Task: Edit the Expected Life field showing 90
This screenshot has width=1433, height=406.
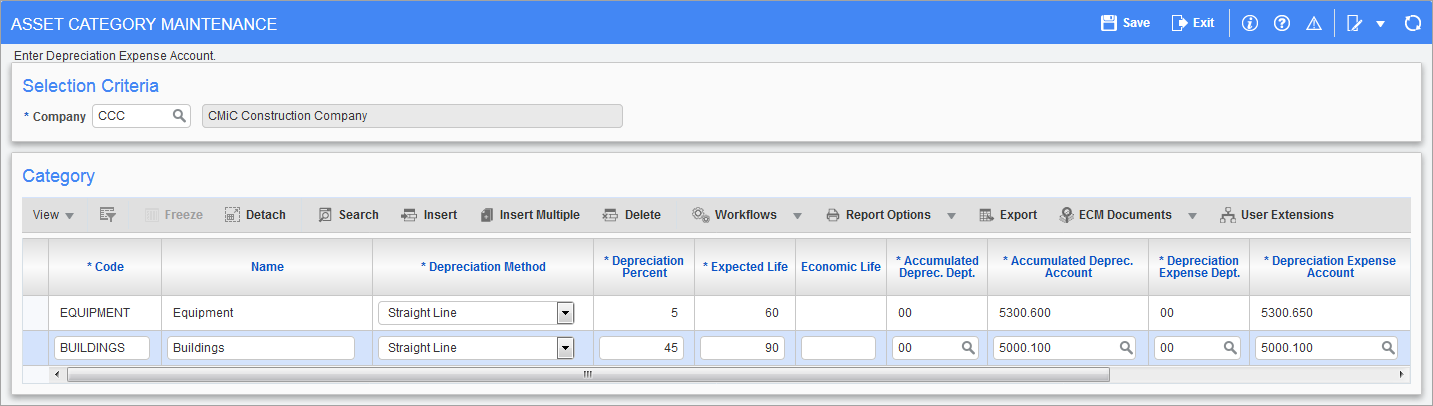Action: coord(742,348)
